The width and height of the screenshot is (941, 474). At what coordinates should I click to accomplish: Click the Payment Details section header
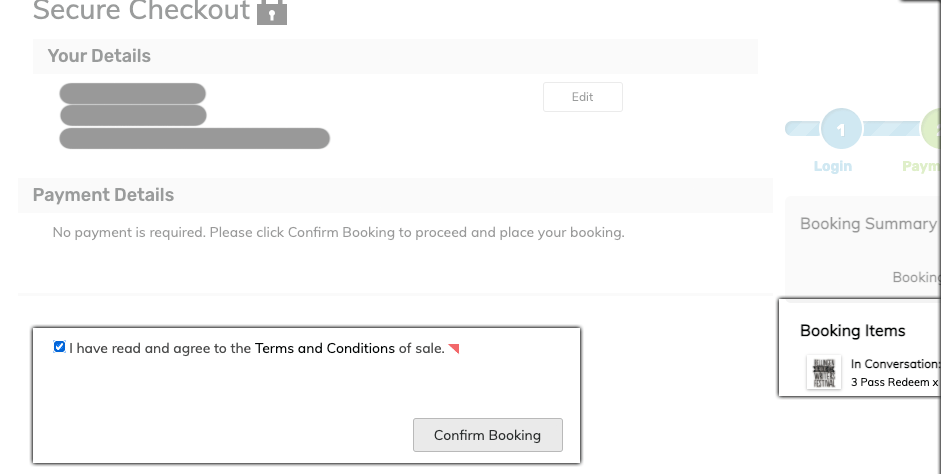click(103, 195)
